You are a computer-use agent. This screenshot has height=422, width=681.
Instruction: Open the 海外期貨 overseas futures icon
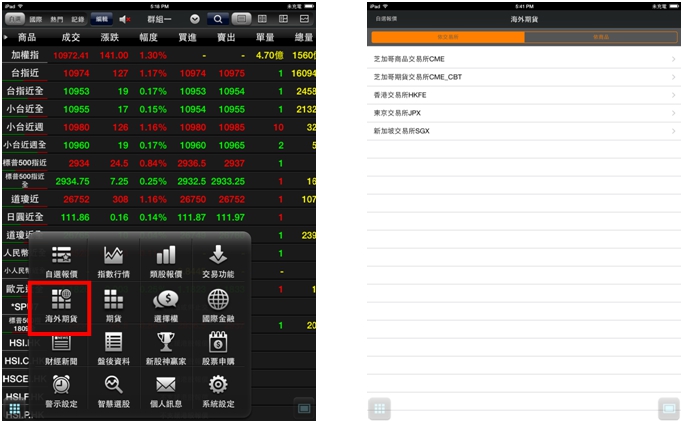(x=63, y=304)
